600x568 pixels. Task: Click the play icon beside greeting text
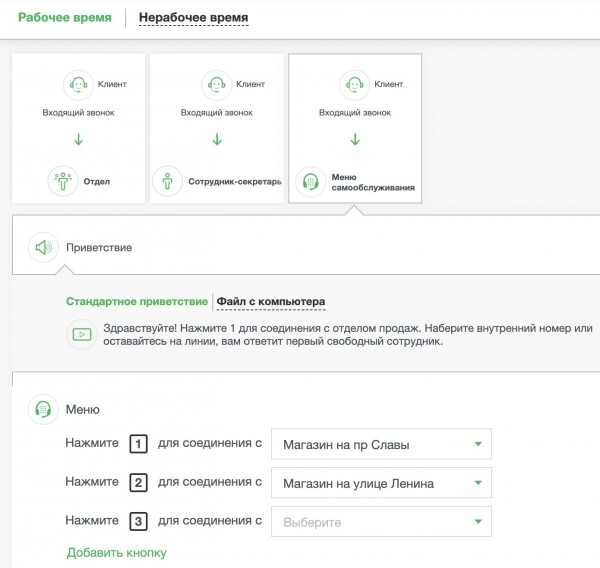pyautogui.click(x=80, y=334)
